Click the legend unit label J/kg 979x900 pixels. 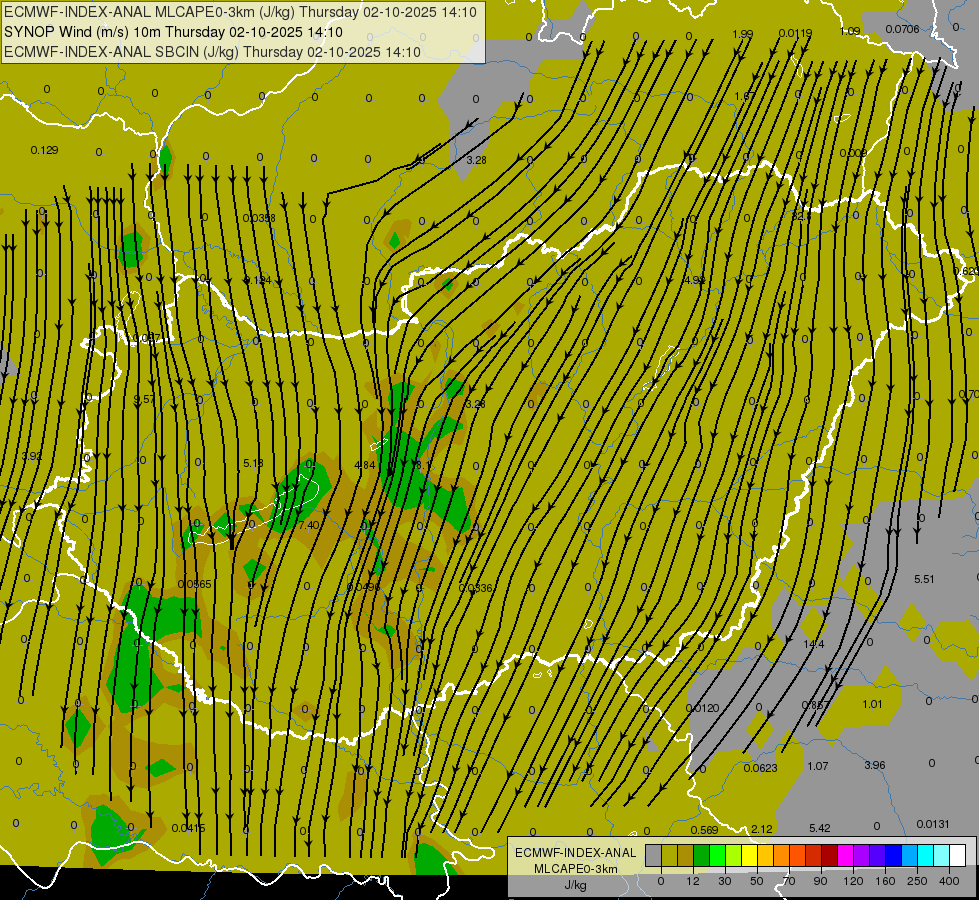pos(575,885)
